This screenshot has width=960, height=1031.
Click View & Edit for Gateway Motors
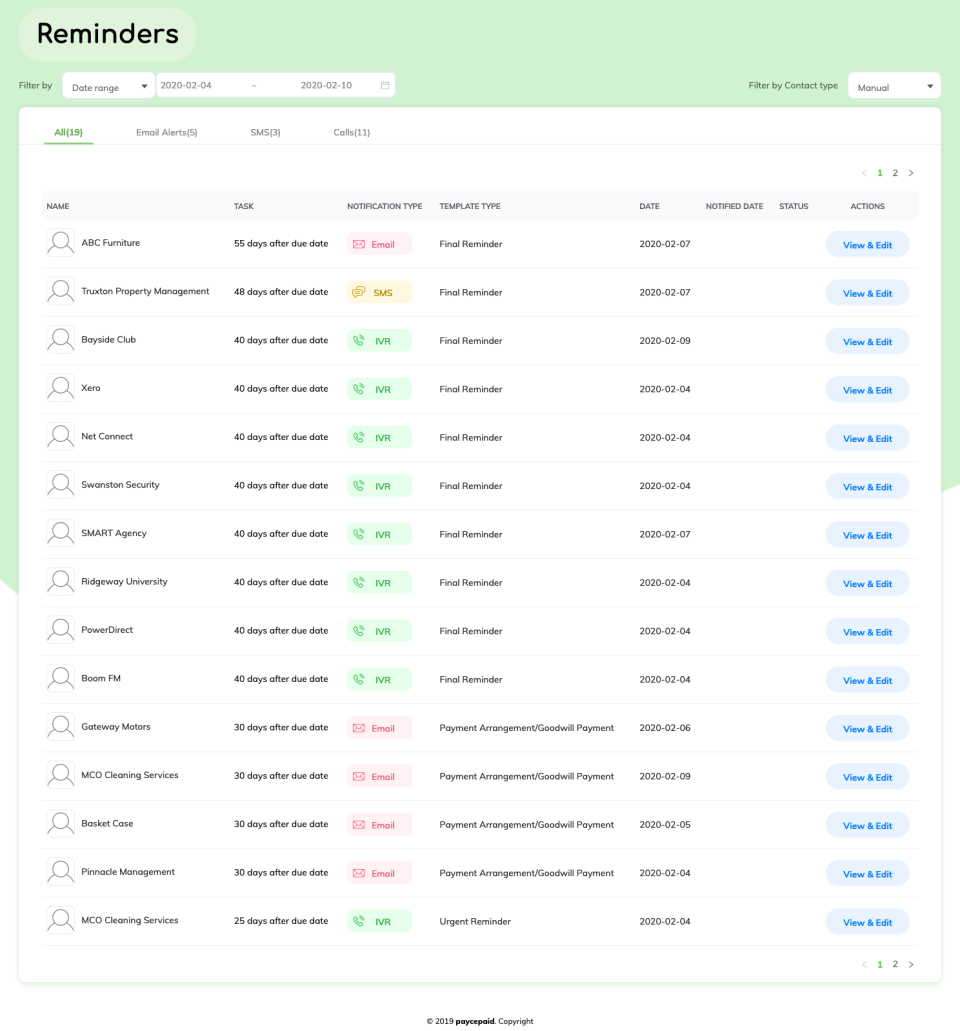coord(867,729)
